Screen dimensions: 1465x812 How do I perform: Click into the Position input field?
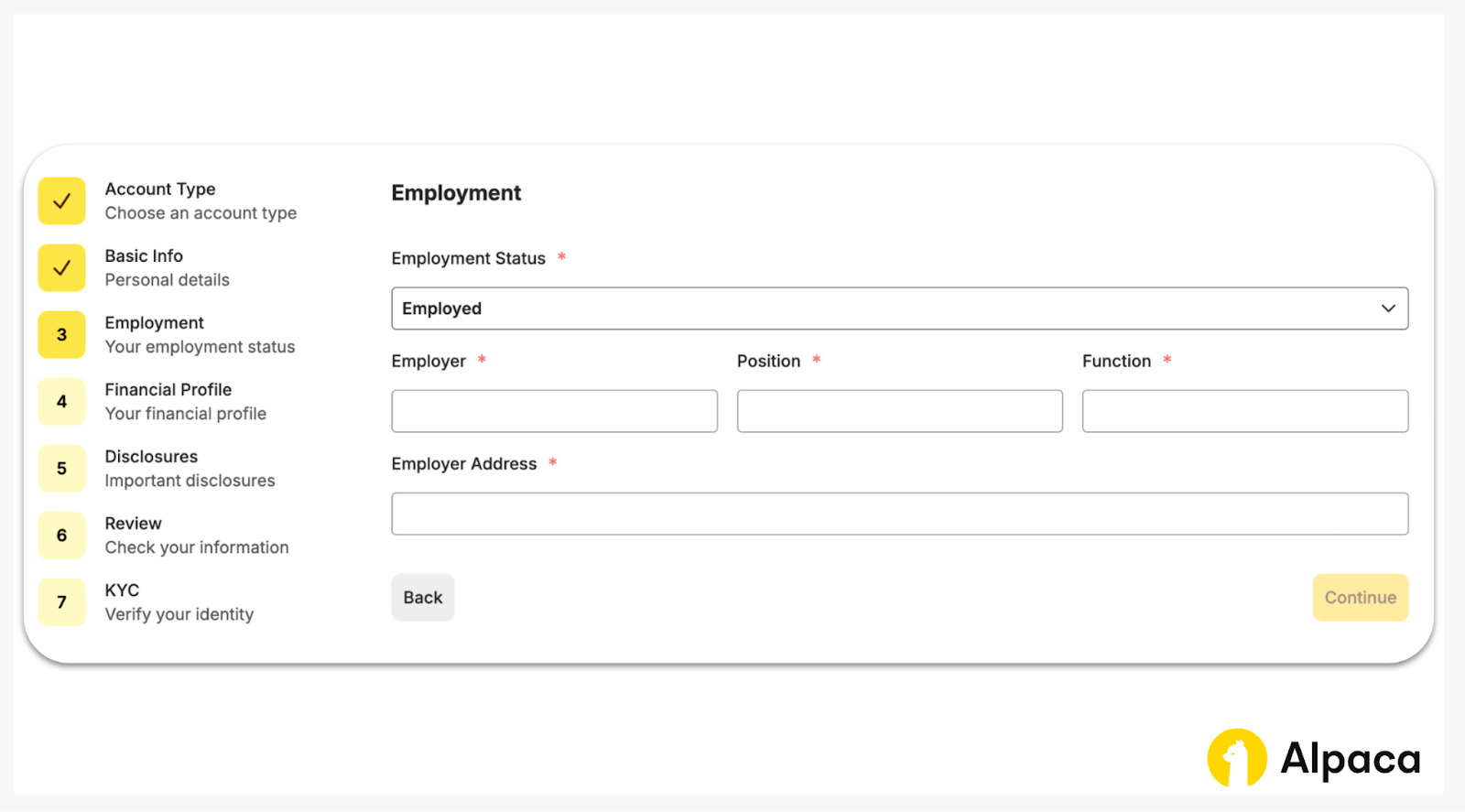point(899,411)
